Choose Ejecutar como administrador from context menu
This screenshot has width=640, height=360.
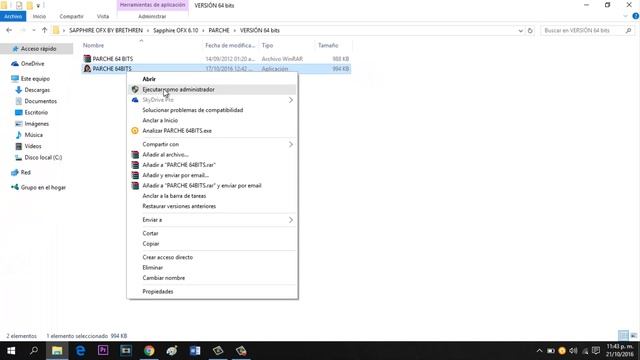pos(212,89)
